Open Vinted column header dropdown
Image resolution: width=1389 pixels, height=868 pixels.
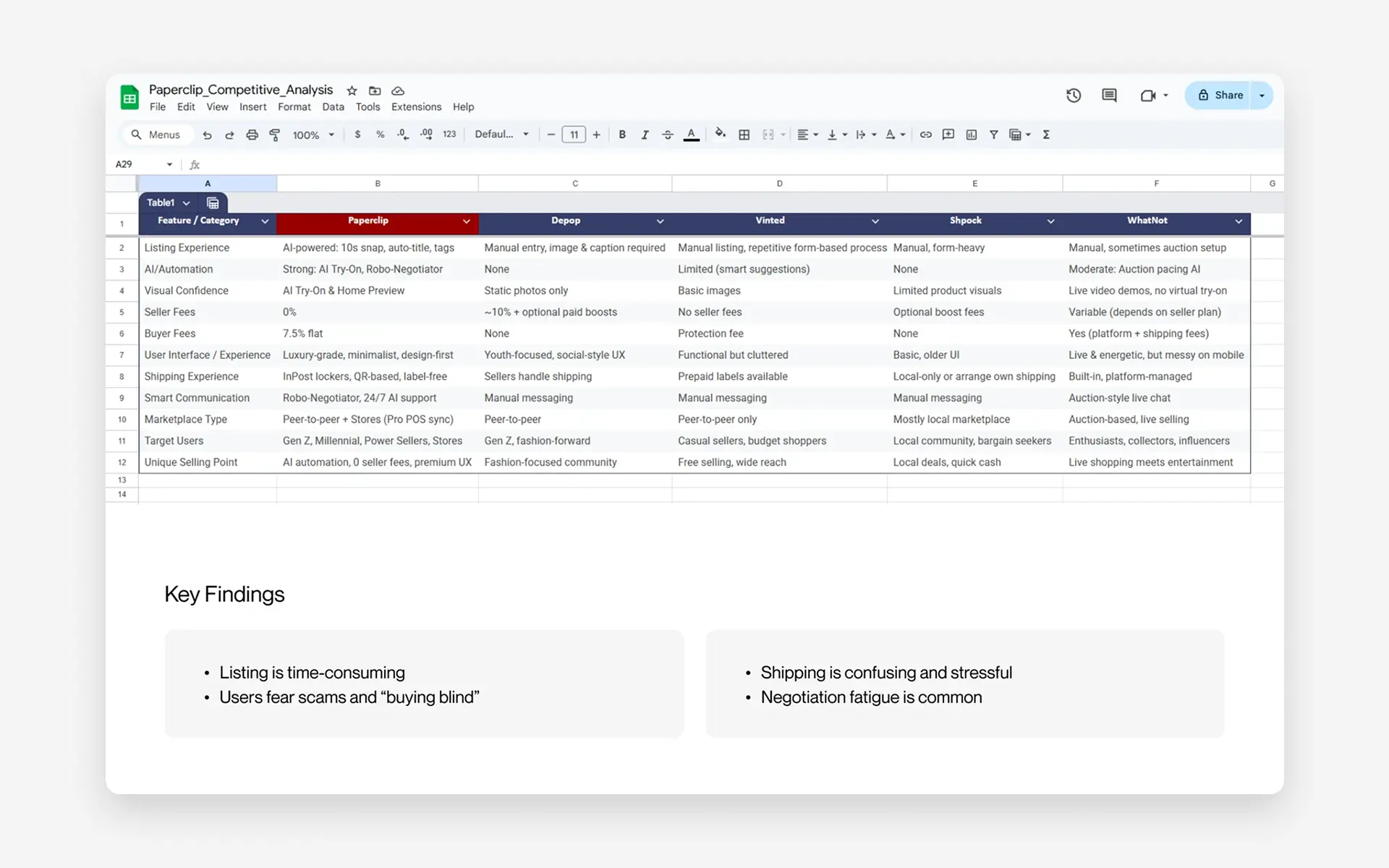click(875, 221)
